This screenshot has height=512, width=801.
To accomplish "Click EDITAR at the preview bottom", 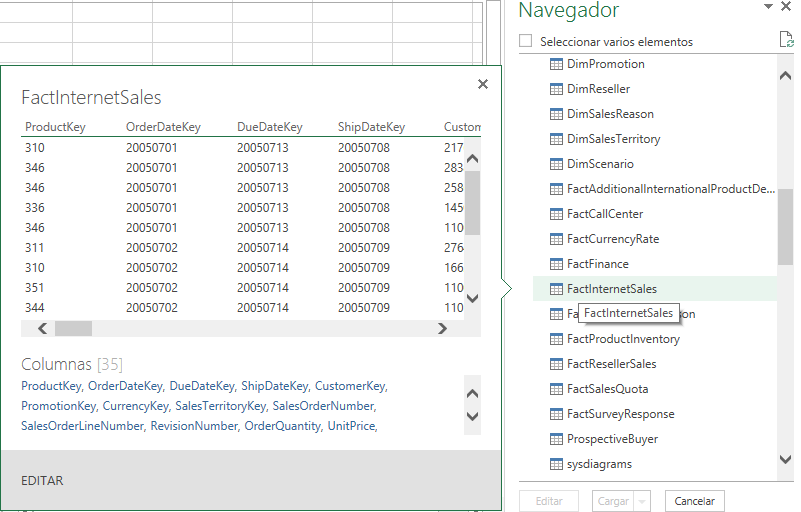I will click(x=42, y=481).
